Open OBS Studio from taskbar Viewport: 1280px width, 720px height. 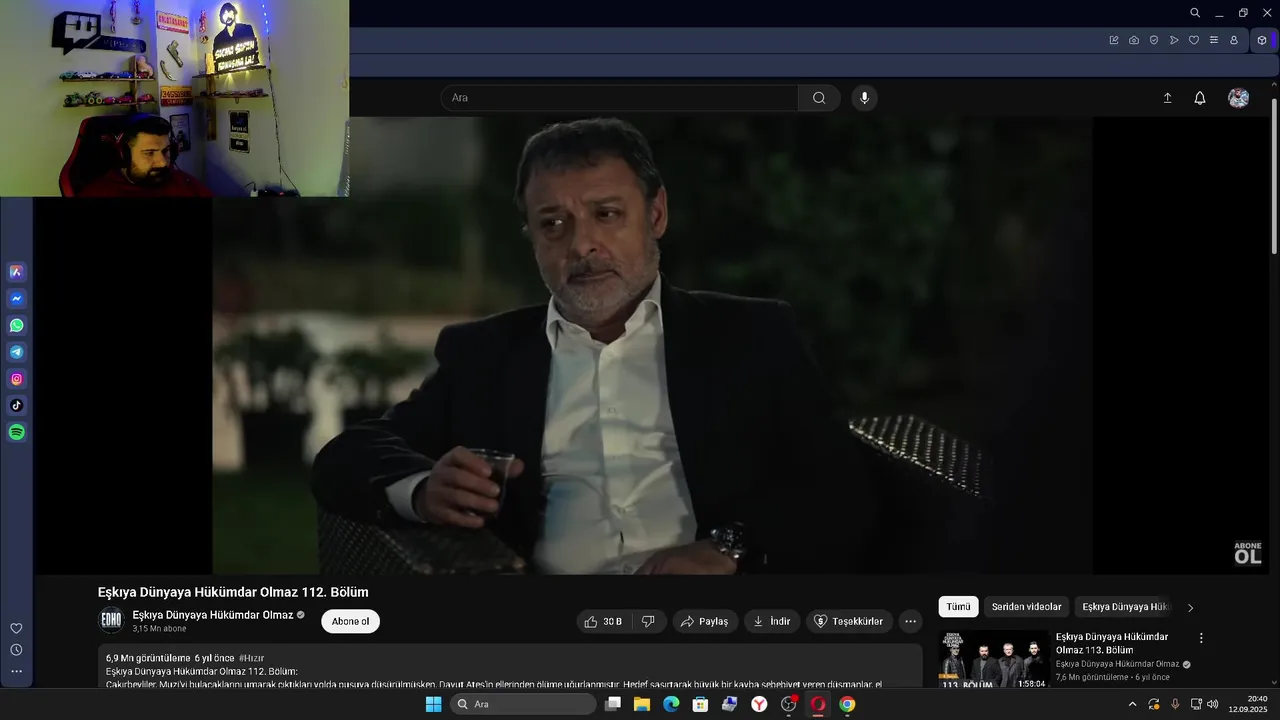[789, 704]
